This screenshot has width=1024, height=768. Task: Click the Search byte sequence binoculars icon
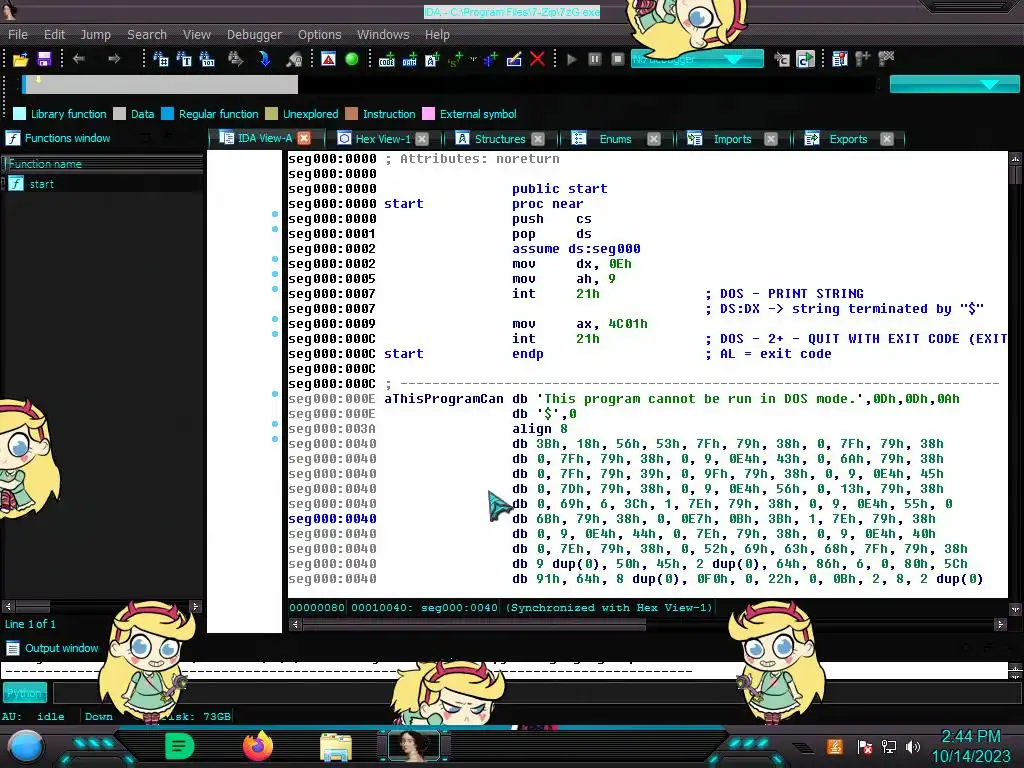pos(207,59)
